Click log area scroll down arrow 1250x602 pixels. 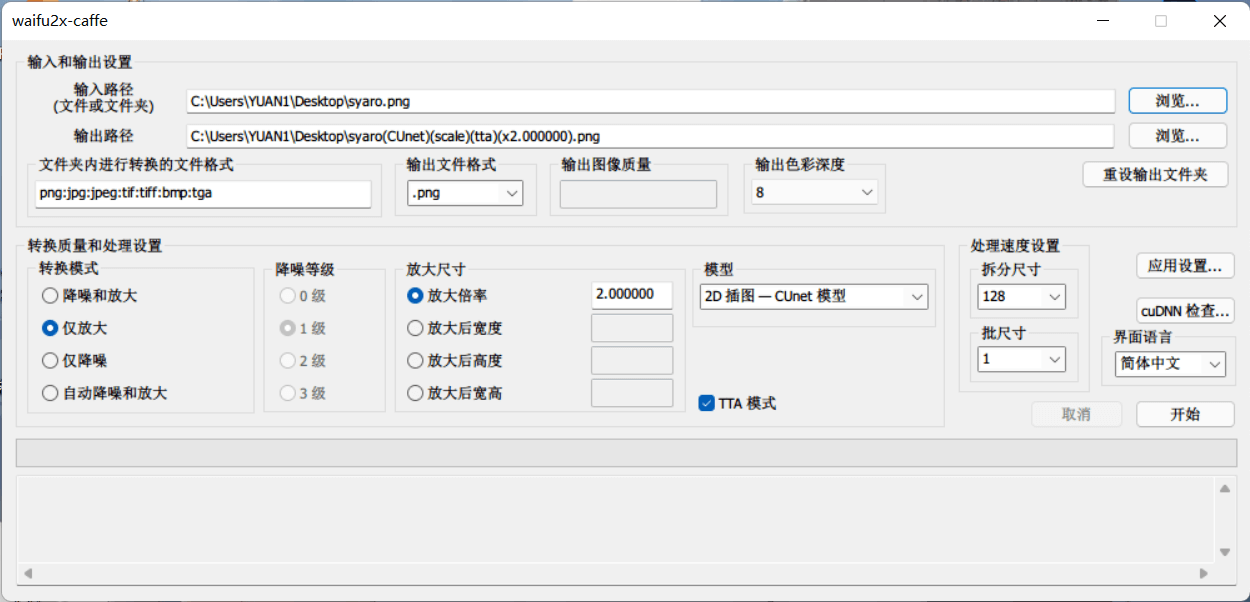click(x=1224, y=552)
